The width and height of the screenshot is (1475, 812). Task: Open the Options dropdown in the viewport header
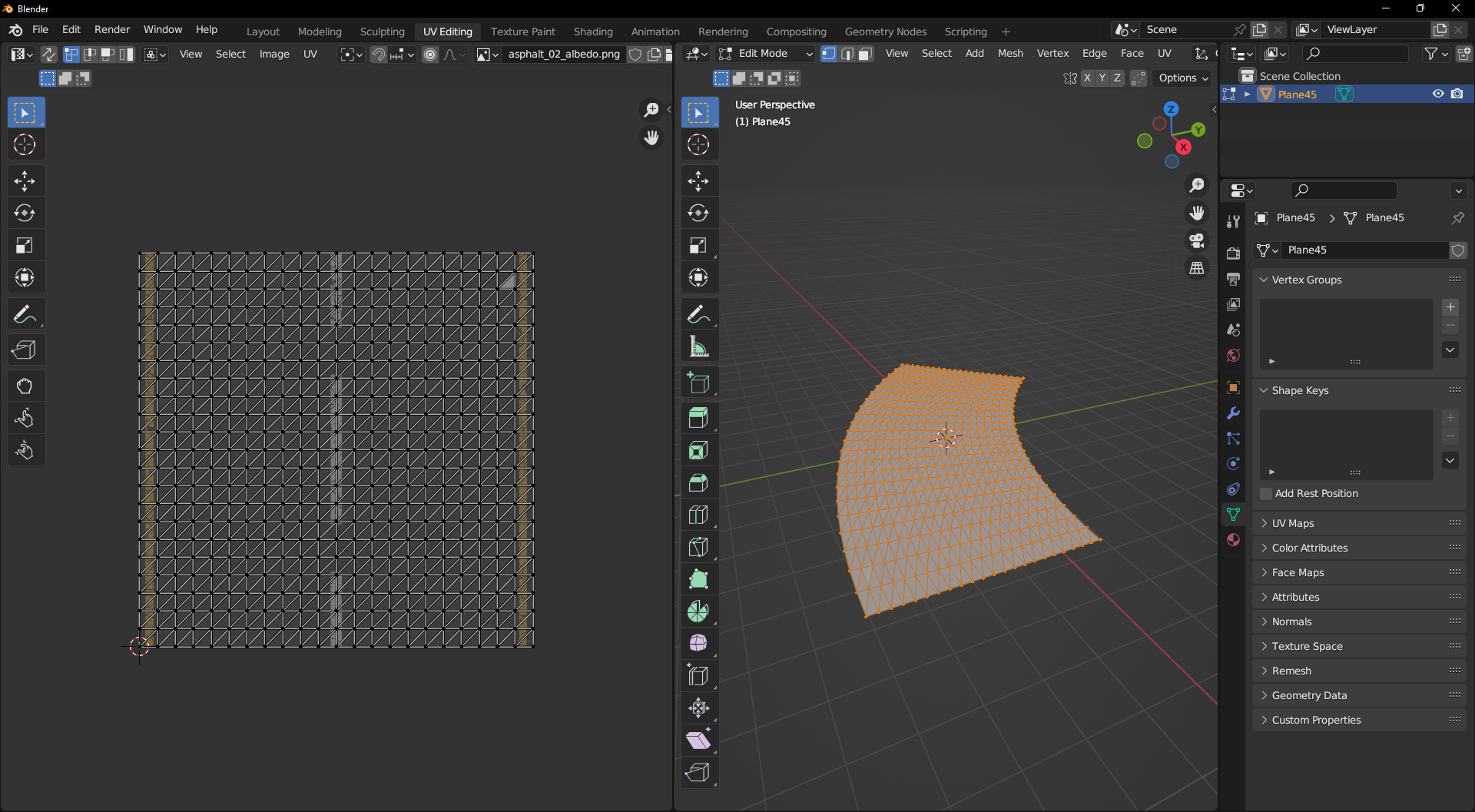[x=1182, y=78]
